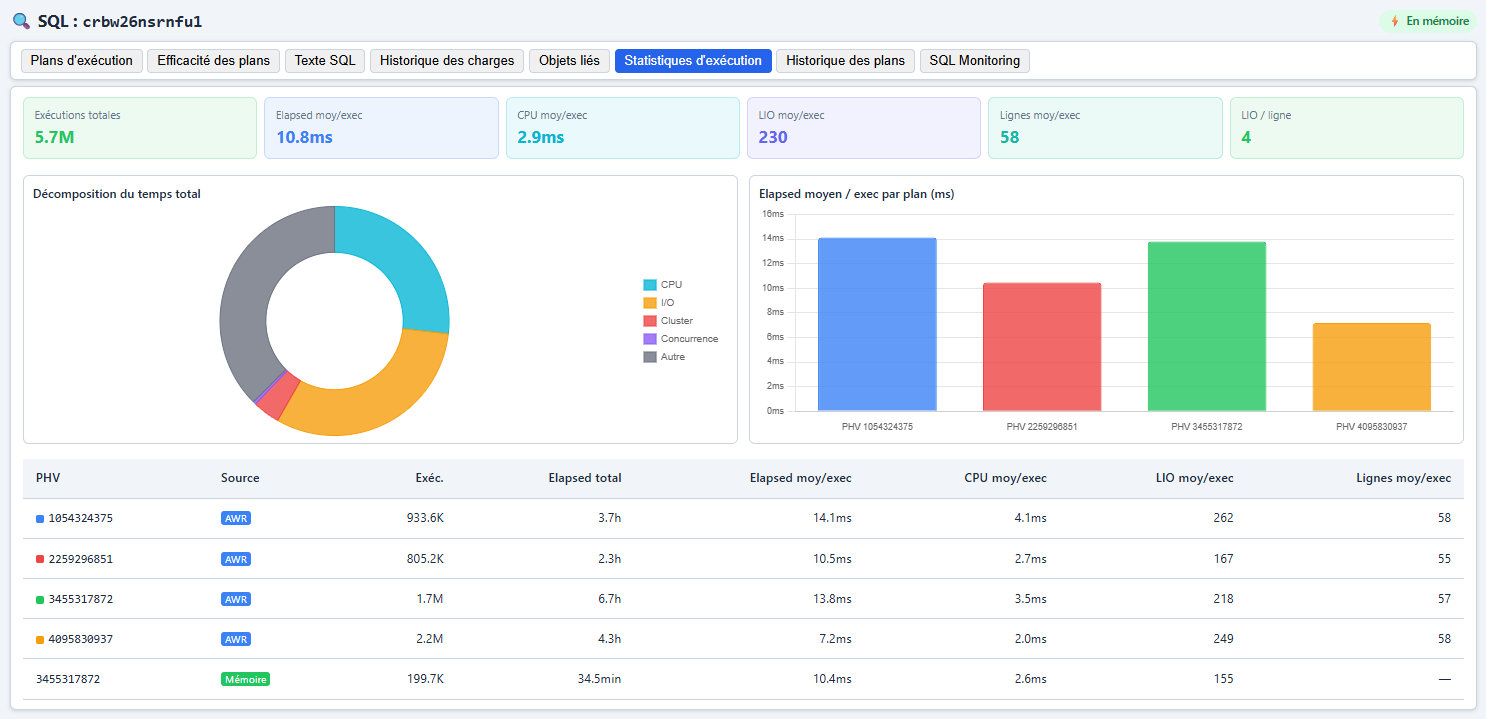Click the AWR badge in 2.2M row
Screen dimensions: 1486x719
pos(236,639)
